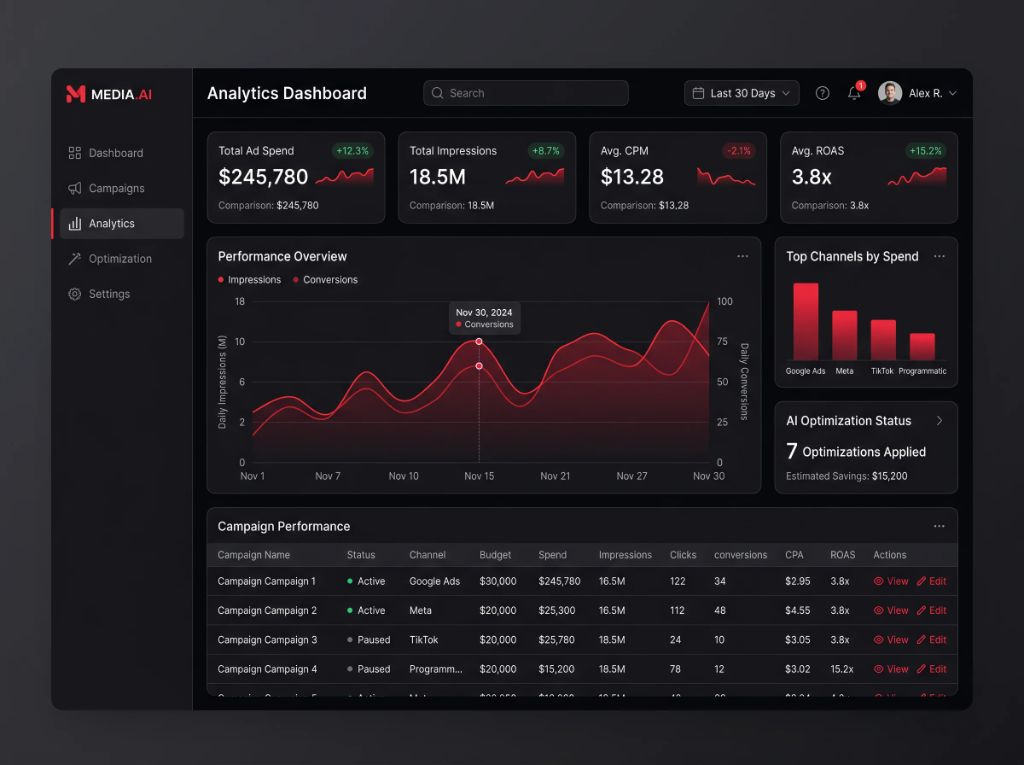Go to Campaigns in the sidebar
The image size is (1024, 765).
point(121,188)
